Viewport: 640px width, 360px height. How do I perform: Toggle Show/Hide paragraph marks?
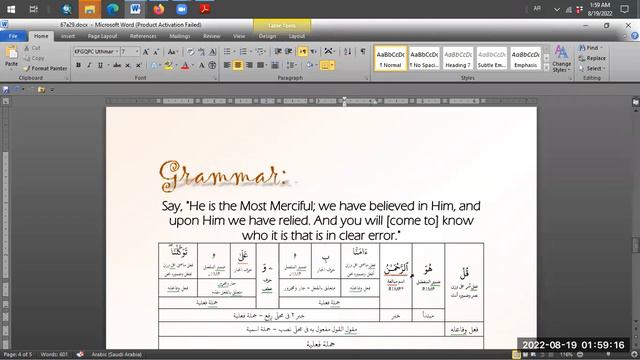click(x=363, y=51)
